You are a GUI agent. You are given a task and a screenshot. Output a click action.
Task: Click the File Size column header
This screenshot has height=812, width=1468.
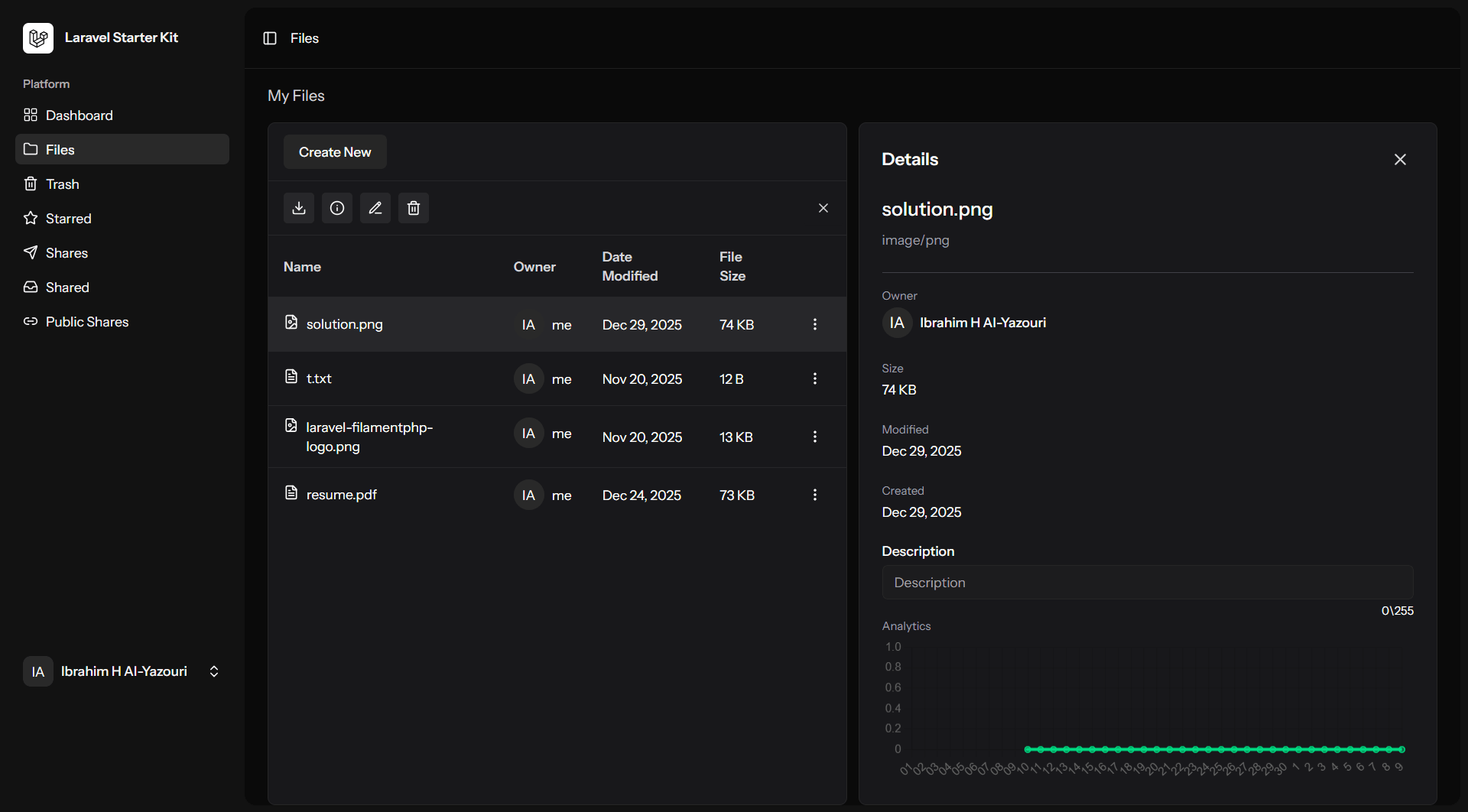pyautogui.click(x=732, y=266)
